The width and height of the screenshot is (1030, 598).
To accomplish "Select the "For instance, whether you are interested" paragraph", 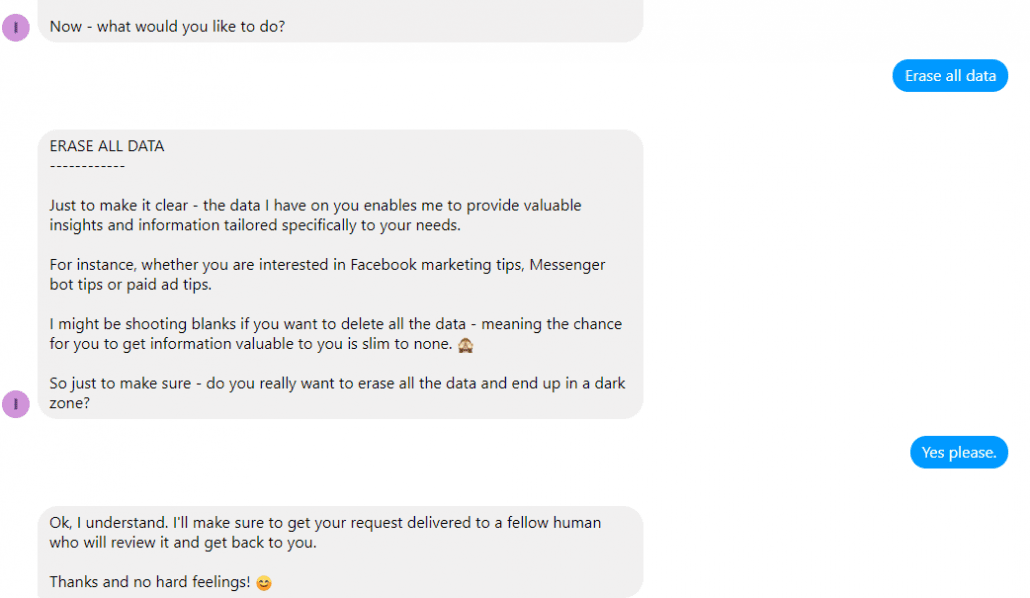I will pos(327,274).
